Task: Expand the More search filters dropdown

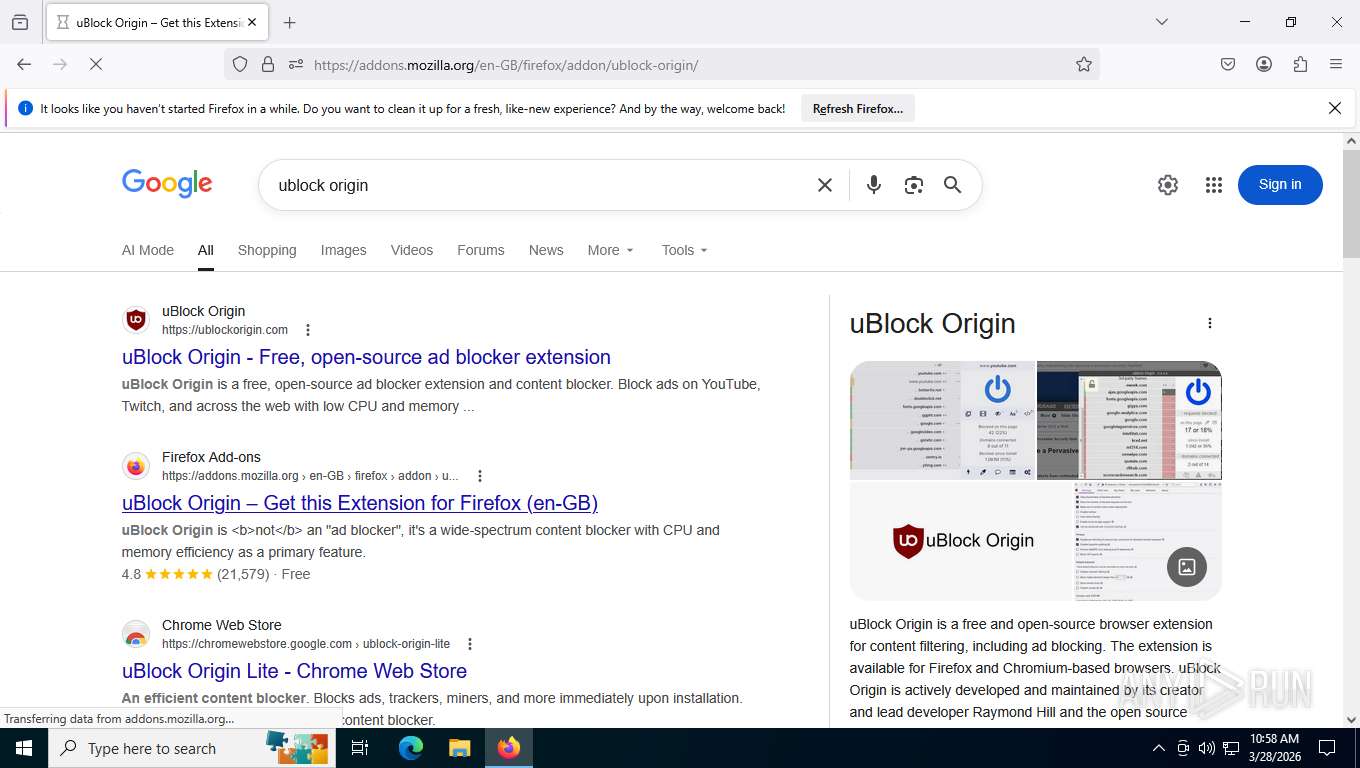Action: (611, 250)
